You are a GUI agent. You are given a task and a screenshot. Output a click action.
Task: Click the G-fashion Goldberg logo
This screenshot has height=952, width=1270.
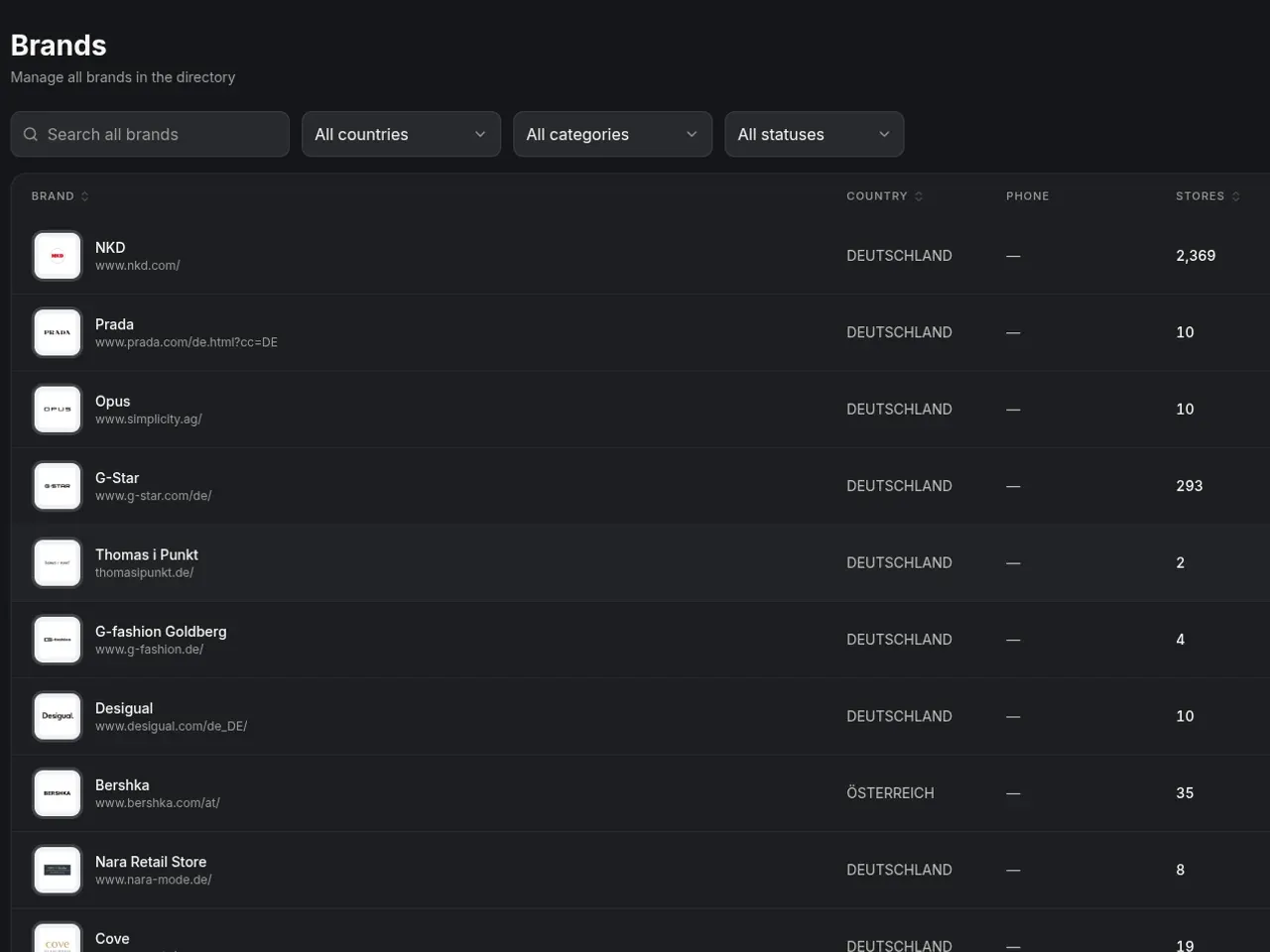(x=58, y=640)
